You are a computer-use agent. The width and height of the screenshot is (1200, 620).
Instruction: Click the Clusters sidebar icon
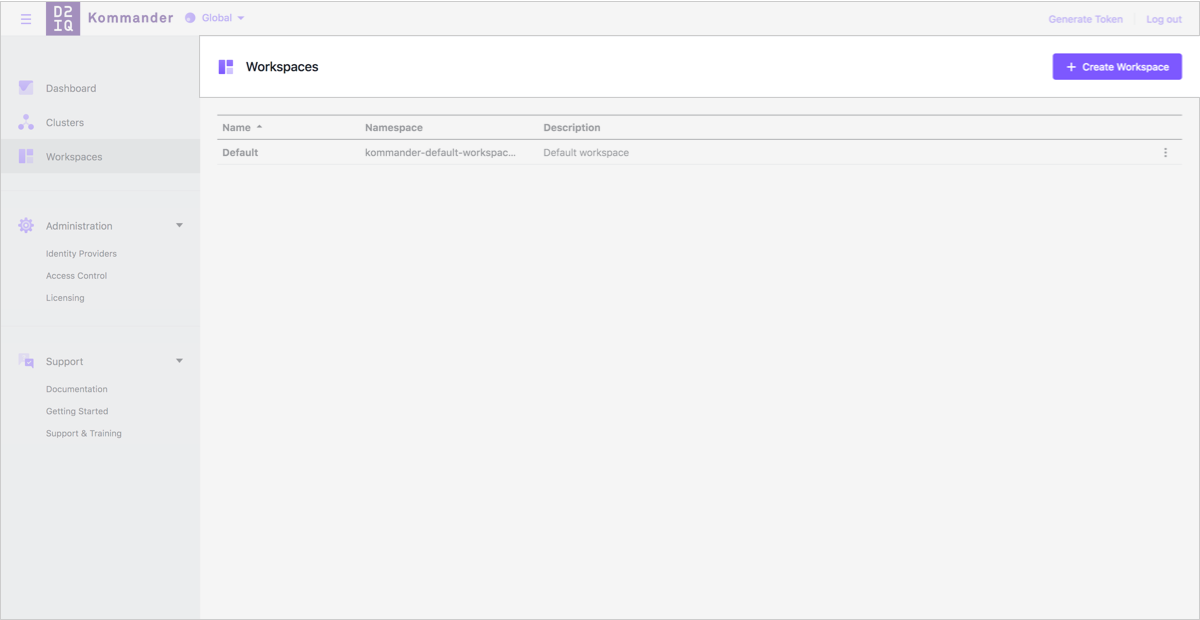click(26, 122)
